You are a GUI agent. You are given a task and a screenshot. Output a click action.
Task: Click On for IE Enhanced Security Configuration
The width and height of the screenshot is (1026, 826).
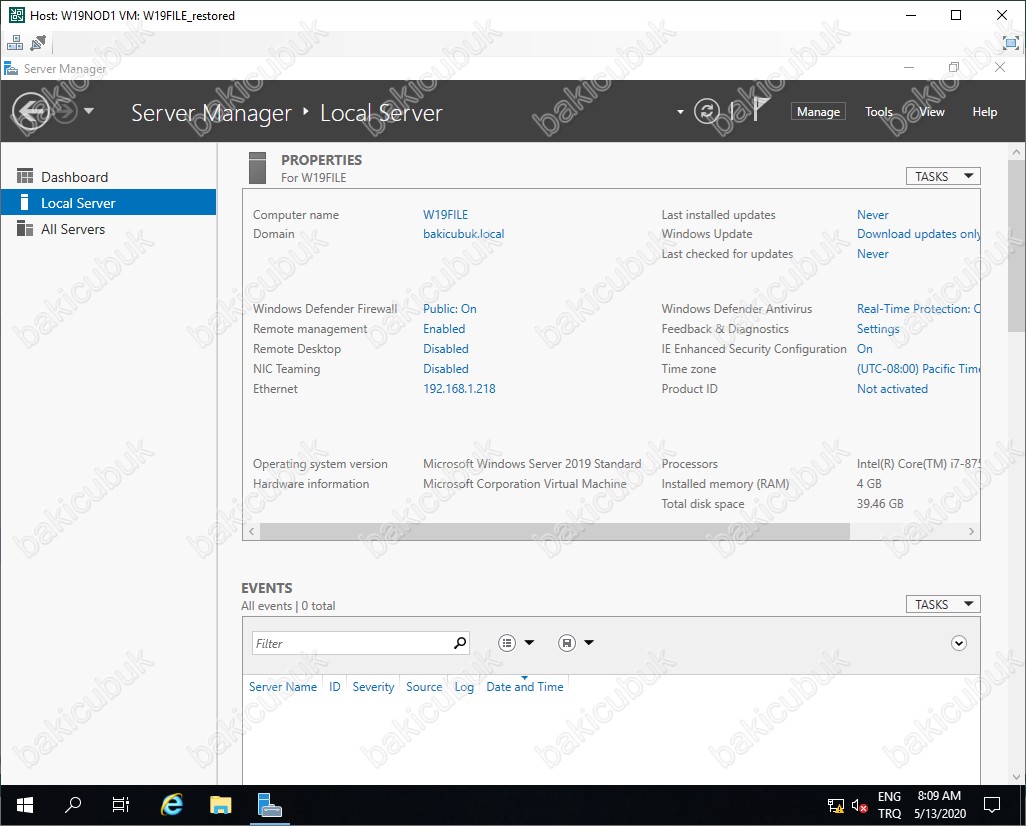864,349
